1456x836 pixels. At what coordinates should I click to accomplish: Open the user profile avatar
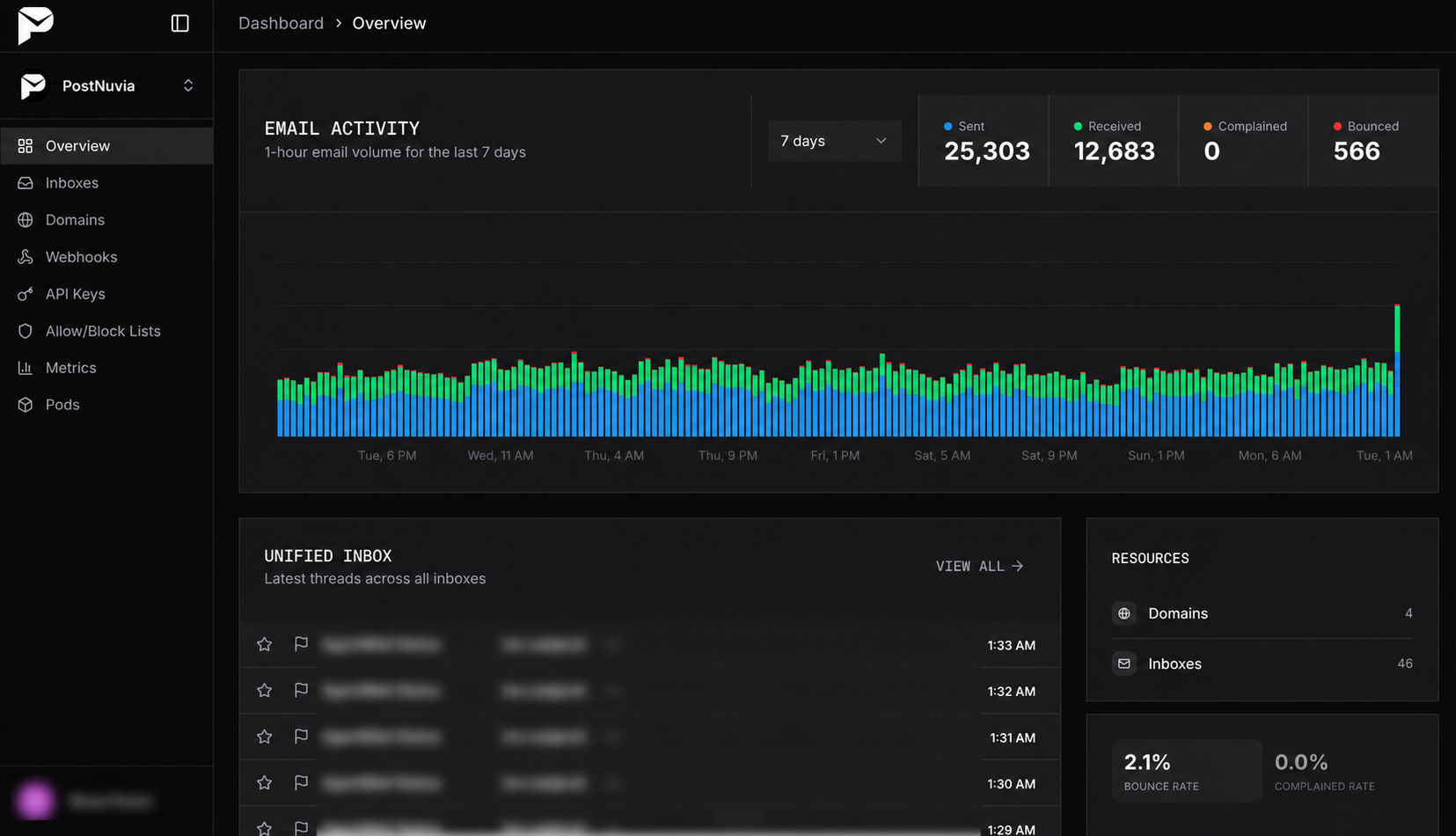pos(35,801)
